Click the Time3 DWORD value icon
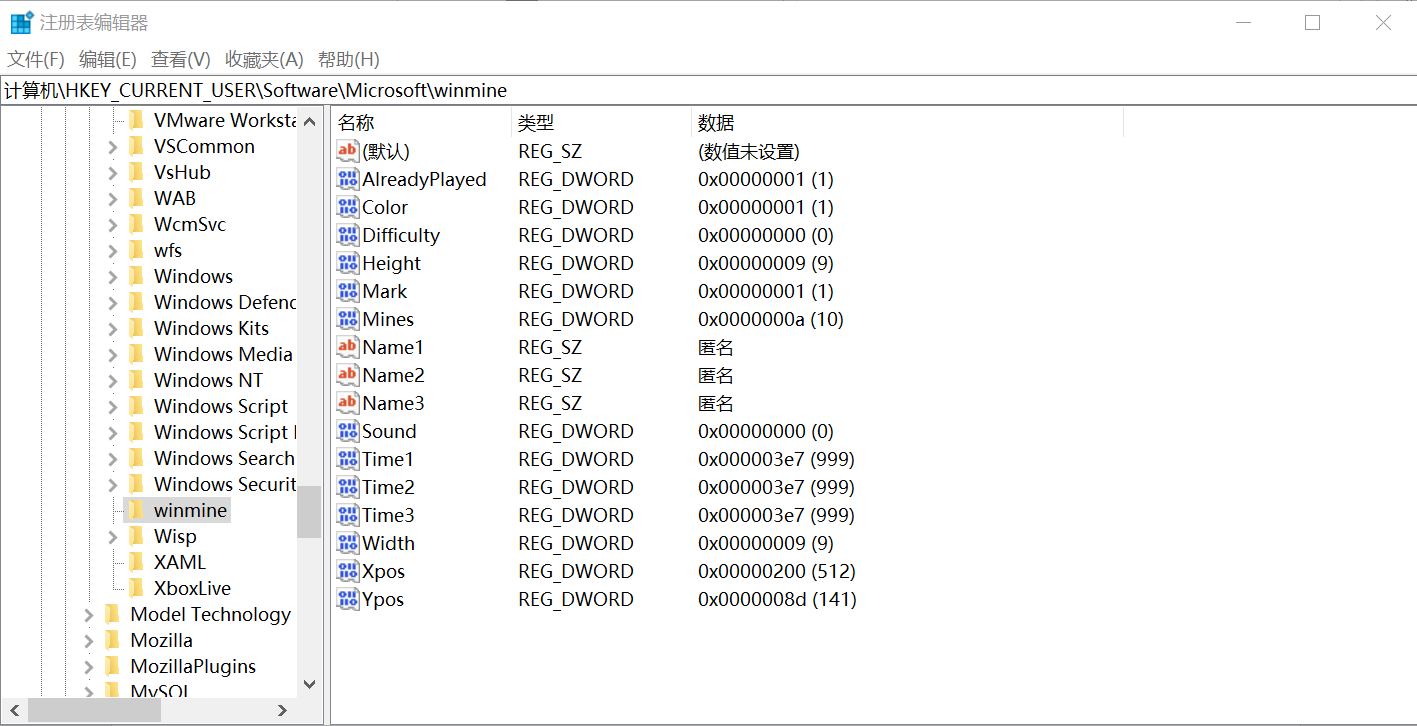Image resolution: width=1417 pixels, height=726 pixels. click(348, 515)
